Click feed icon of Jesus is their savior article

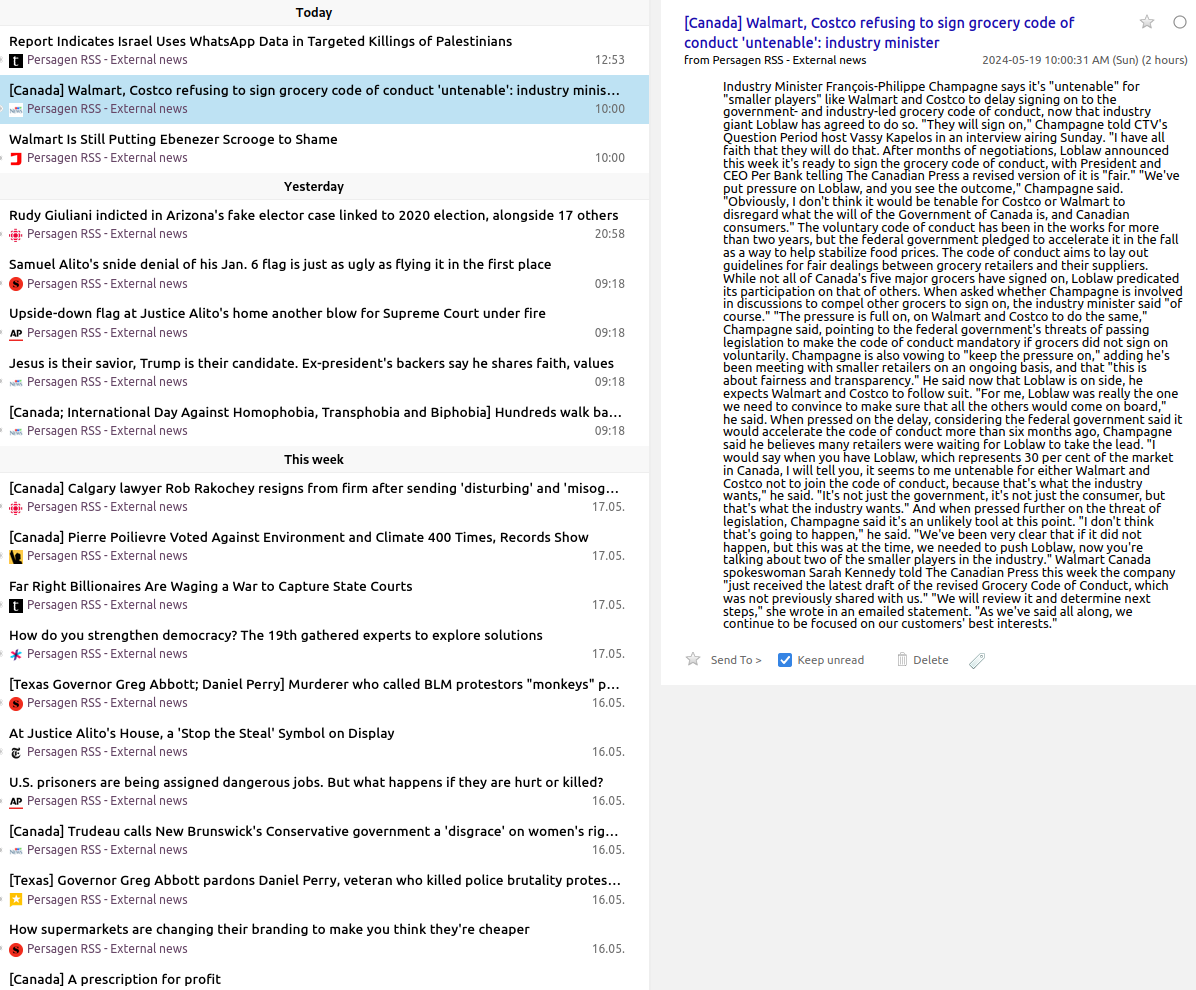point(16,382)
